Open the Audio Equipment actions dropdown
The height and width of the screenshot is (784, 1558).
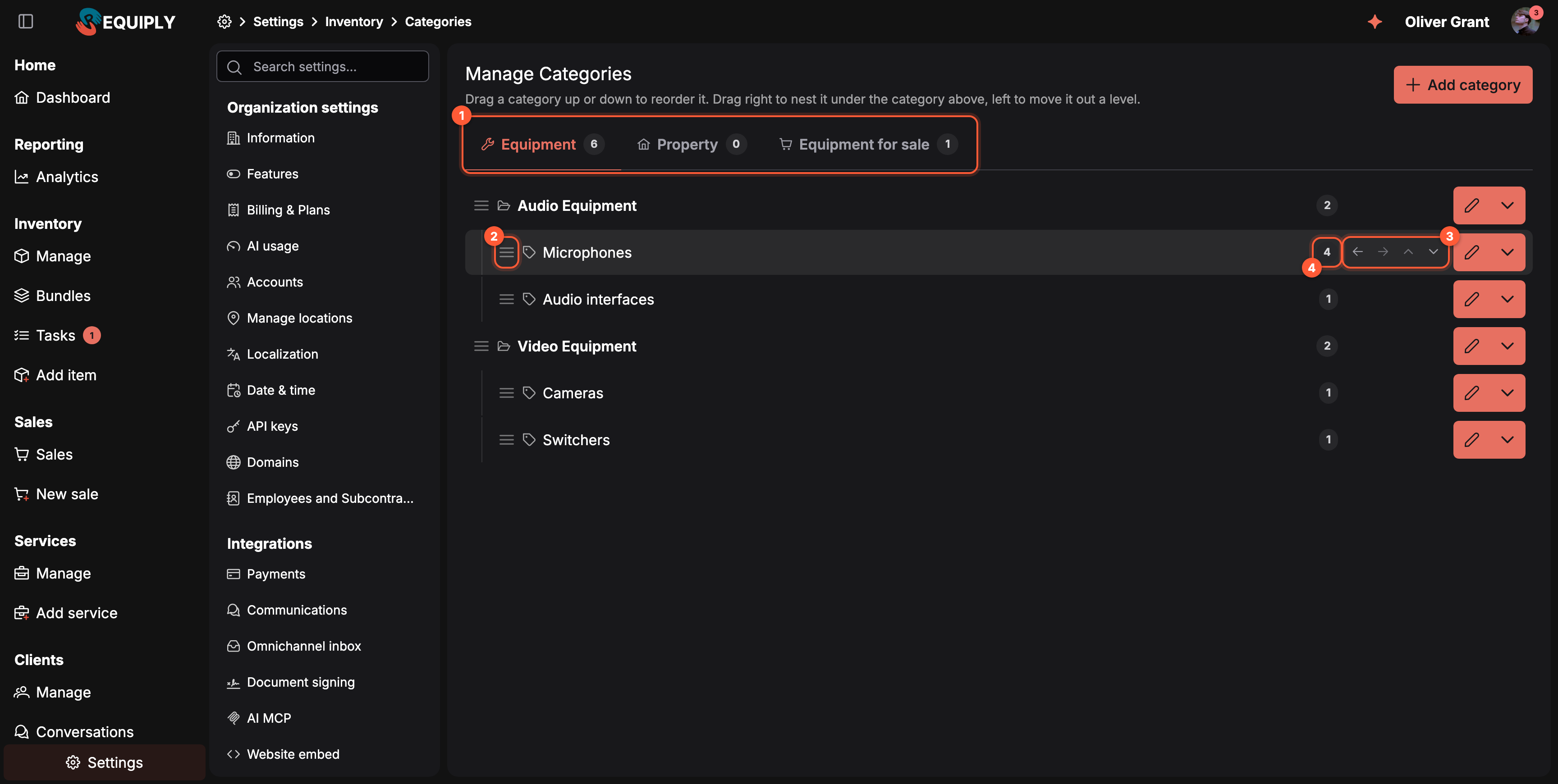coord(1507,205)
